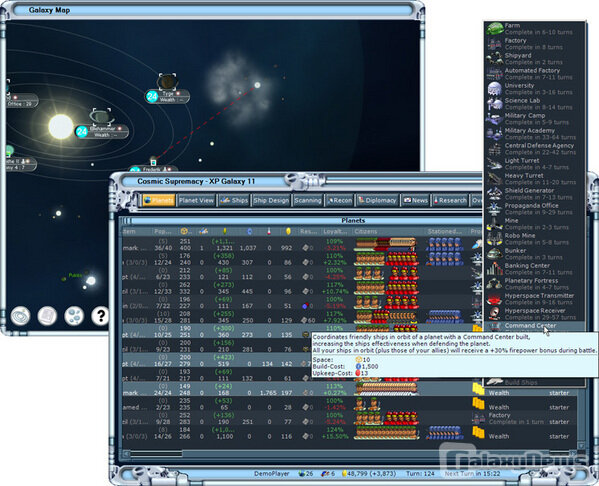Choose Factory in the build list
599x486 pixels.
[x=535, y=44]
